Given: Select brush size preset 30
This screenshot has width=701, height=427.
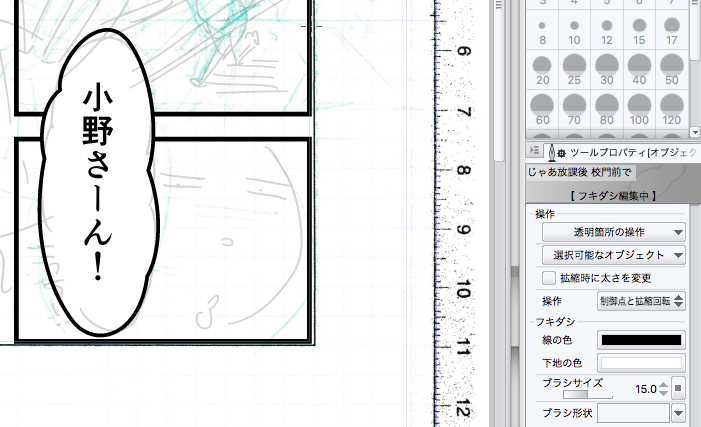Looking at the screenshot, I should pyautogui.click(x=607, y=70).
